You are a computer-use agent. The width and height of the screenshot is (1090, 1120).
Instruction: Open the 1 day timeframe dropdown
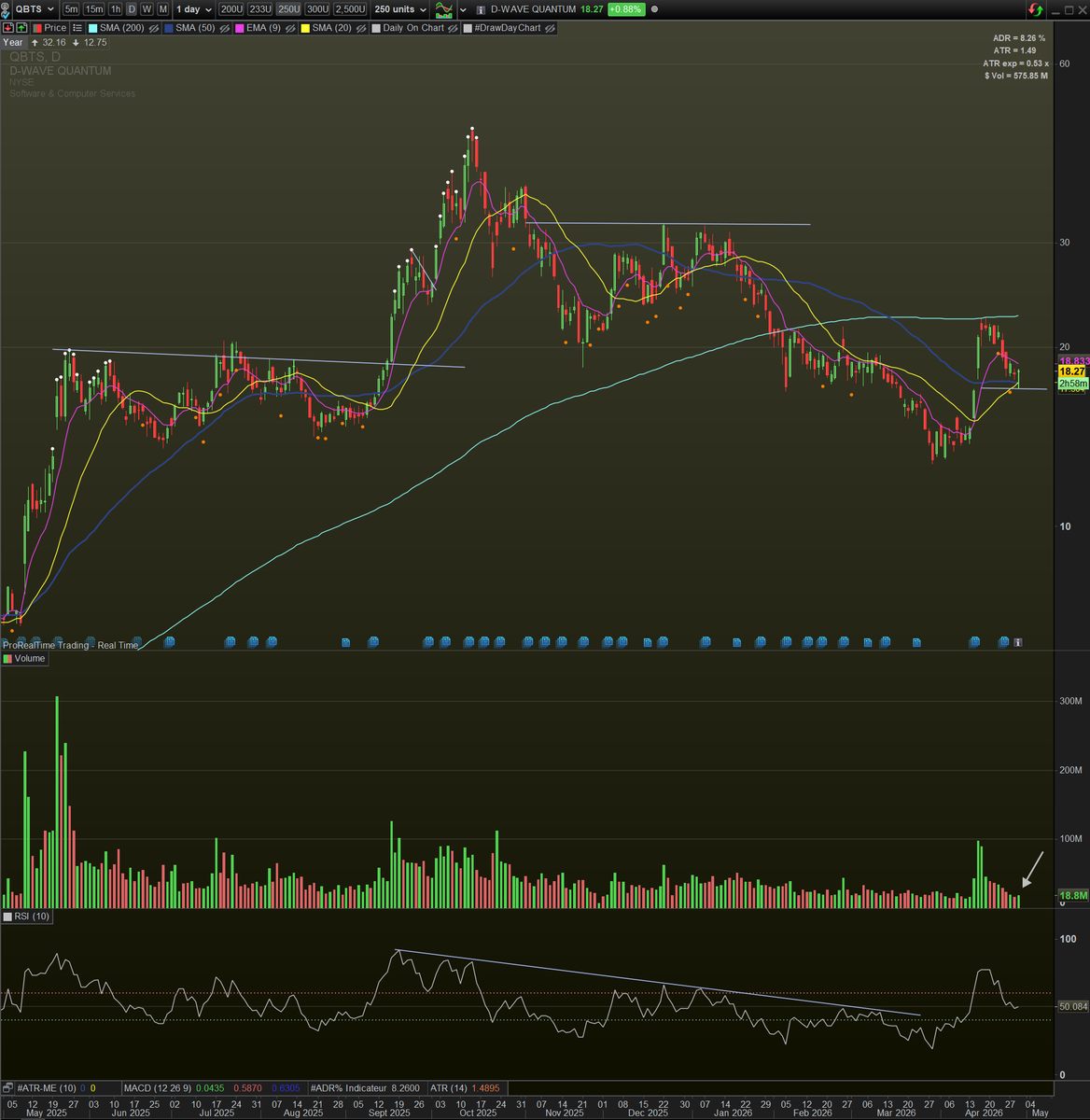tap(194, 9)
